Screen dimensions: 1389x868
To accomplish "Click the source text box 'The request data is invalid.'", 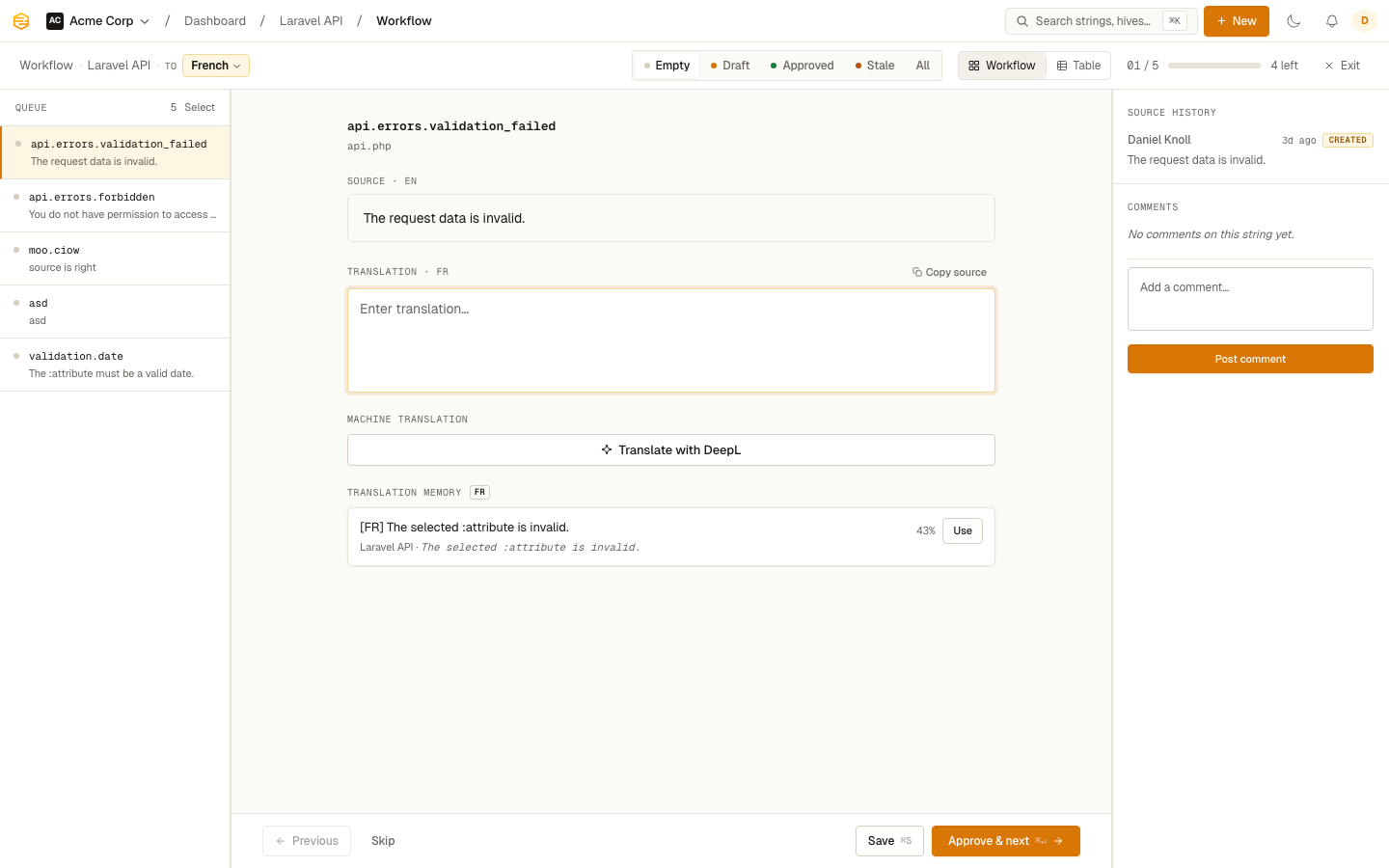I will (x=671, y=218).
